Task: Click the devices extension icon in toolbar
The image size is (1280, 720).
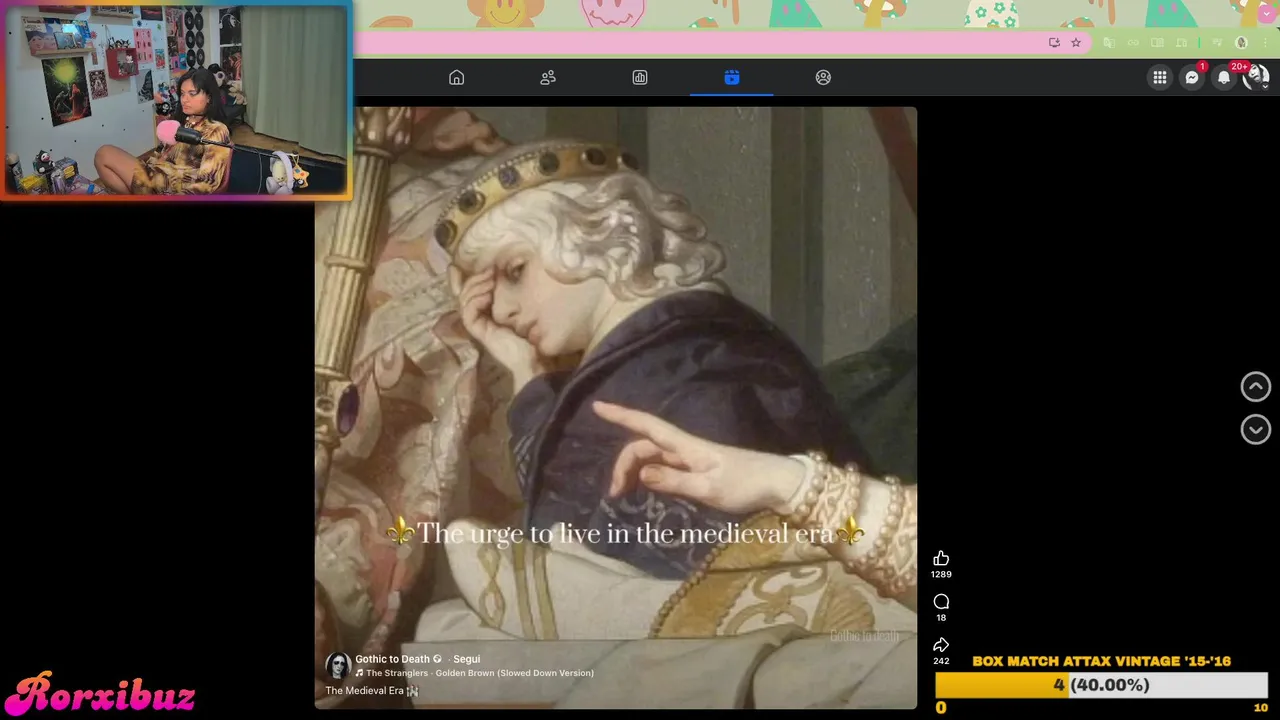Action: point(1182,43)
